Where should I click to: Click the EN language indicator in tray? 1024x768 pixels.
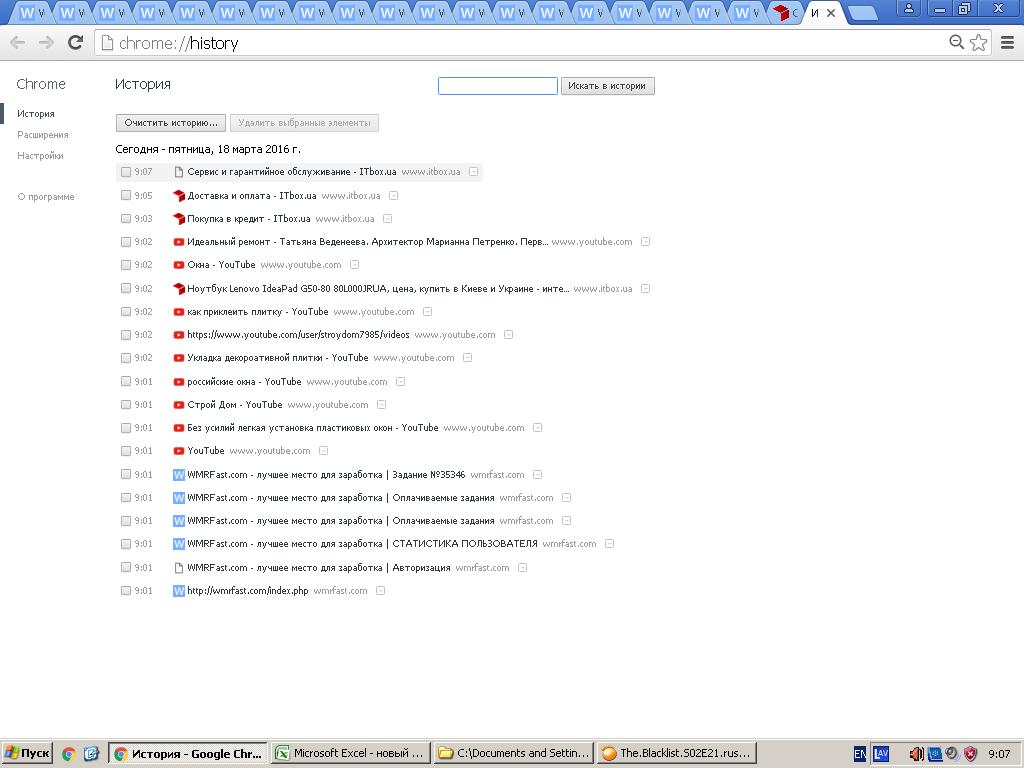click(x=860, y=754)
